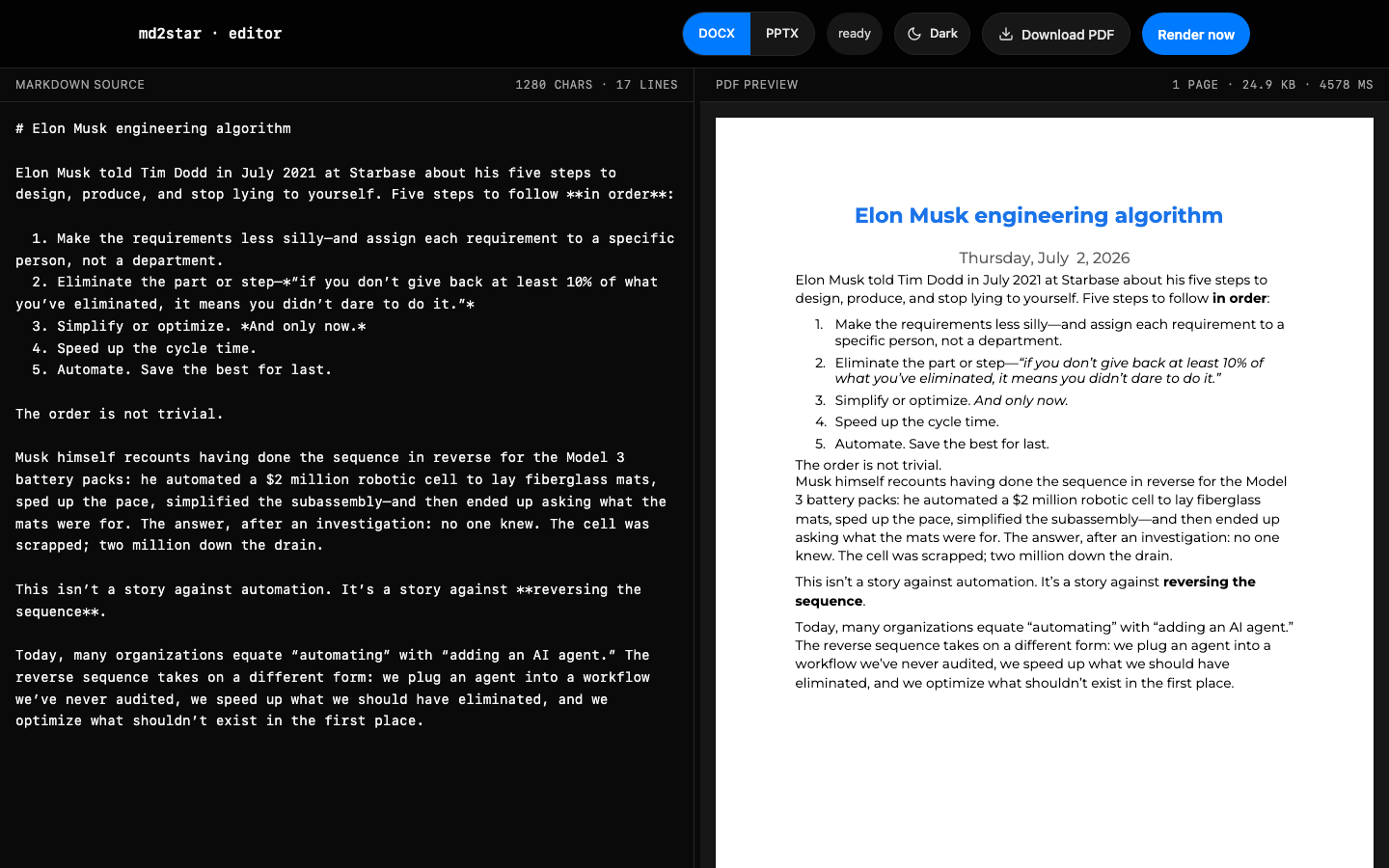Click preview list item 'Speed up the cycle time.'
Image resolution: width=1389 pixels, height=868 pixels.
point(917,421)
